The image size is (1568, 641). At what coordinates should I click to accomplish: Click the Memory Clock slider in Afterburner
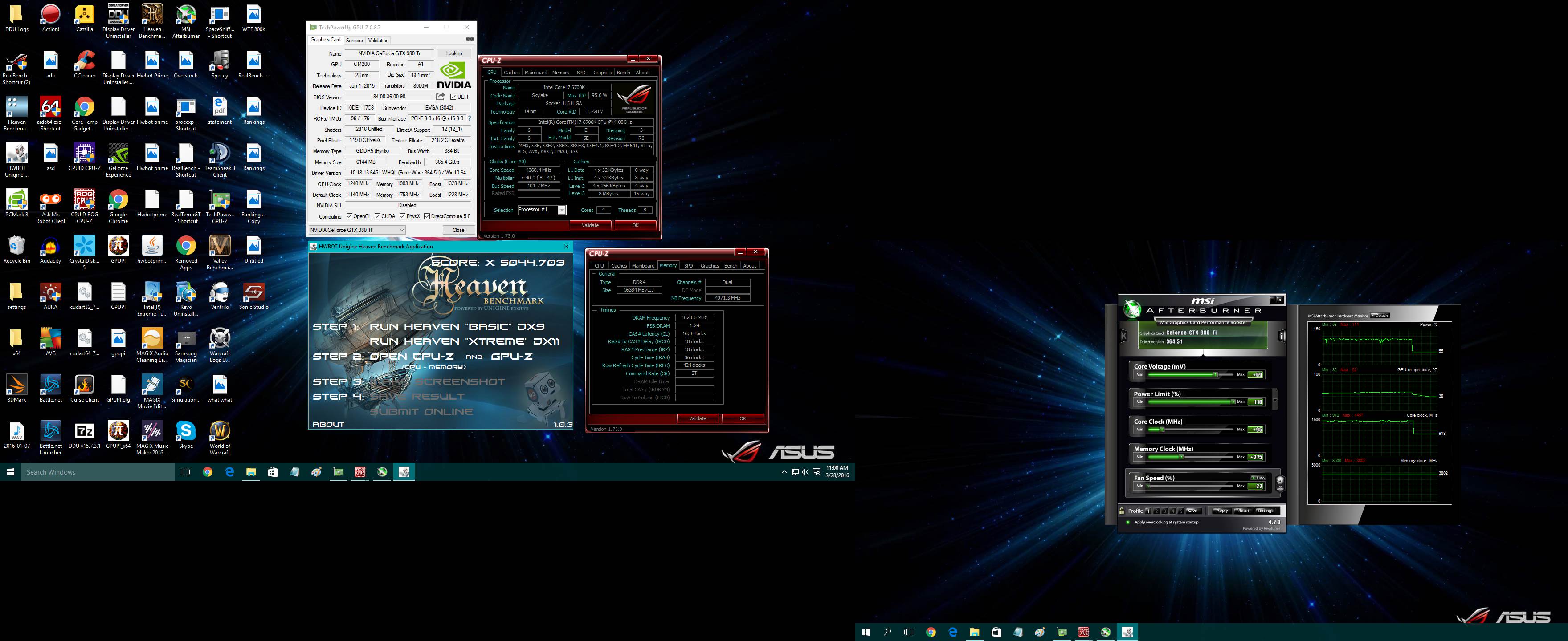pos(1190,457)
